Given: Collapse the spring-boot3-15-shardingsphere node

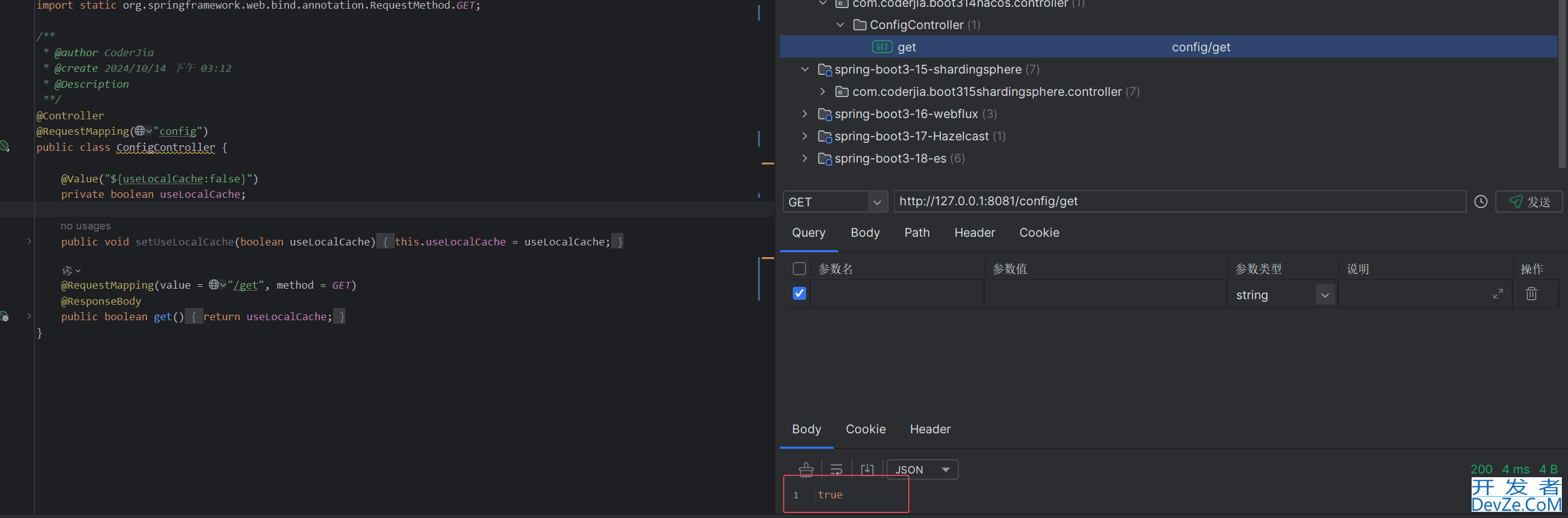Looking at the screenshot, I should 804,69.
